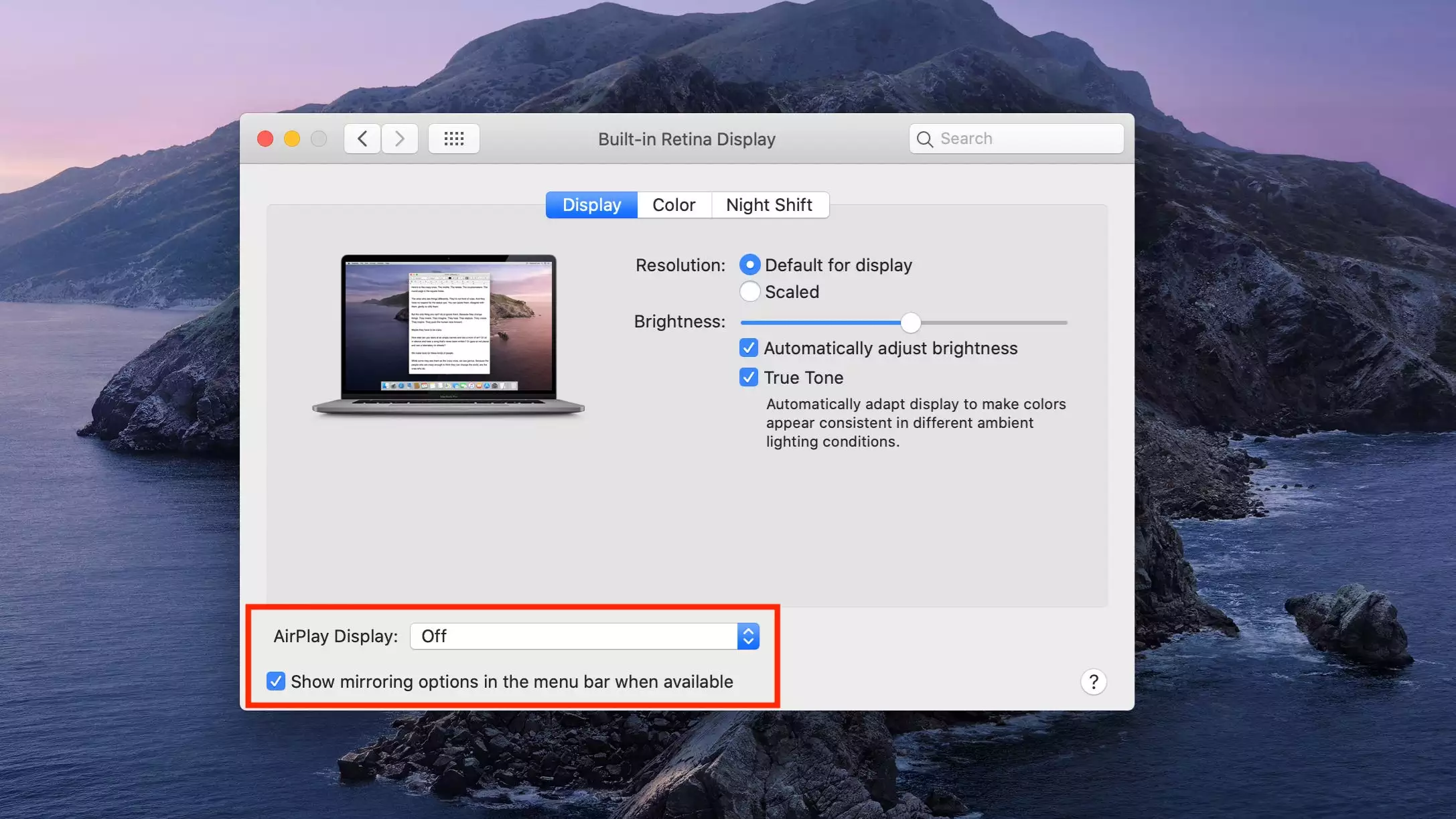Click the red close window button

tap(265, 139)
